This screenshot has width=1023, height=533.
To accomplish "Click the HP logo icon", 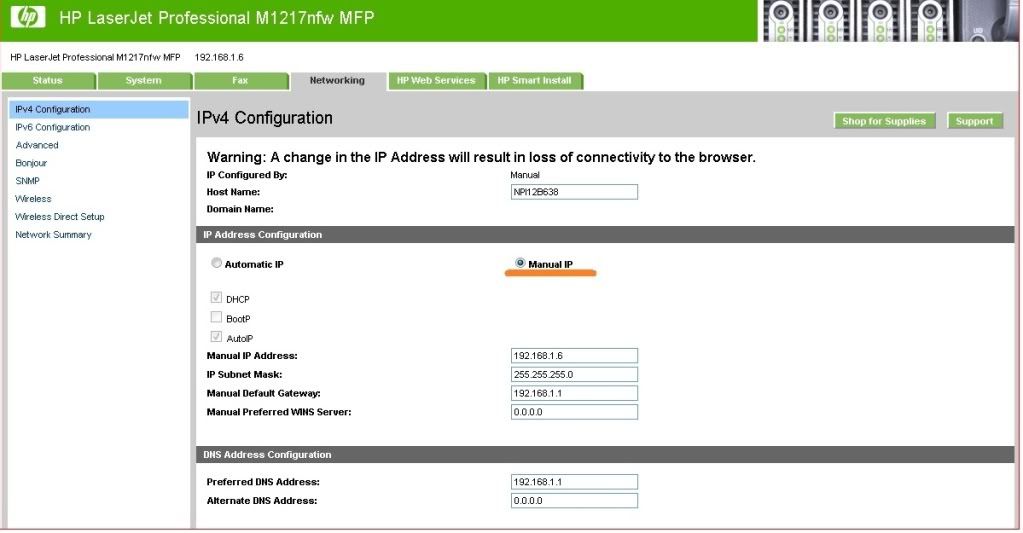I will (x=28, y=18).
